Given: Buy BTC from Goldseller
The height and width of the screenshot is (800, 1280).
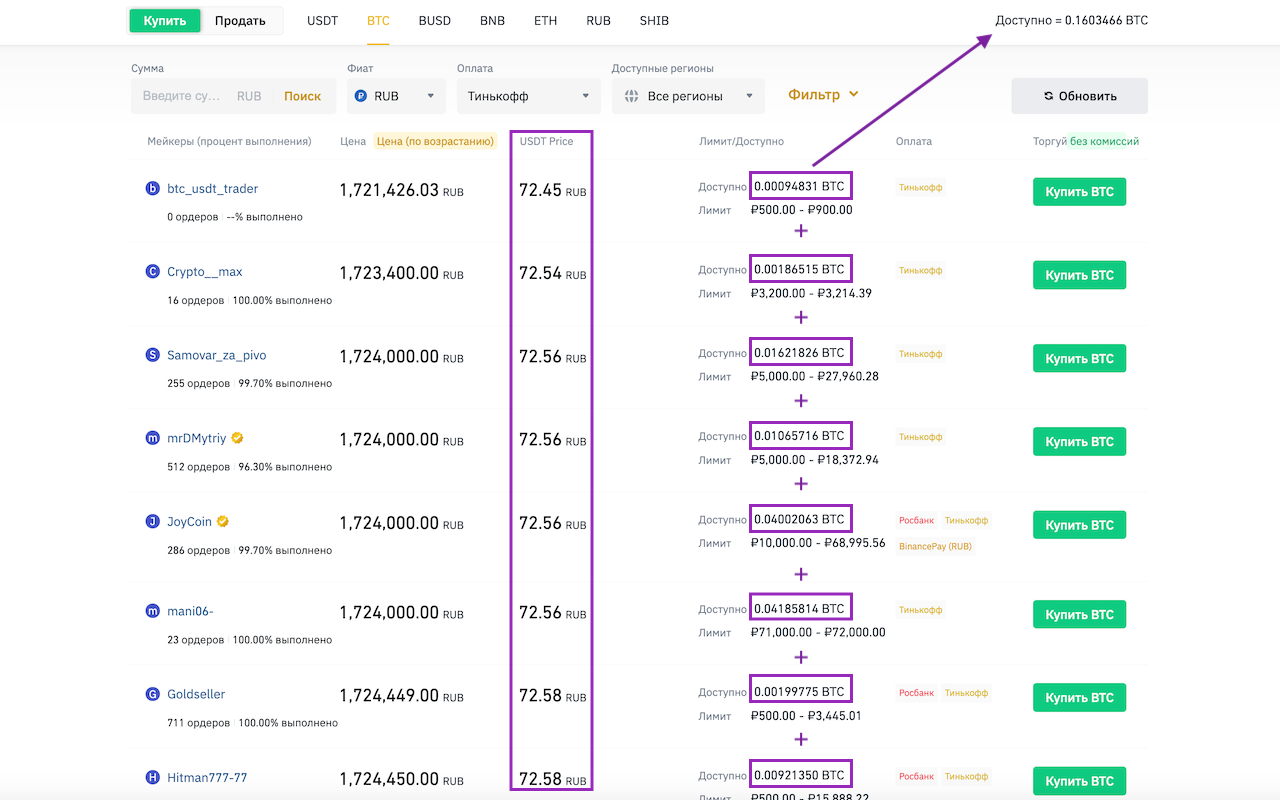Looking at the screenshot, I should (1079, 697).
